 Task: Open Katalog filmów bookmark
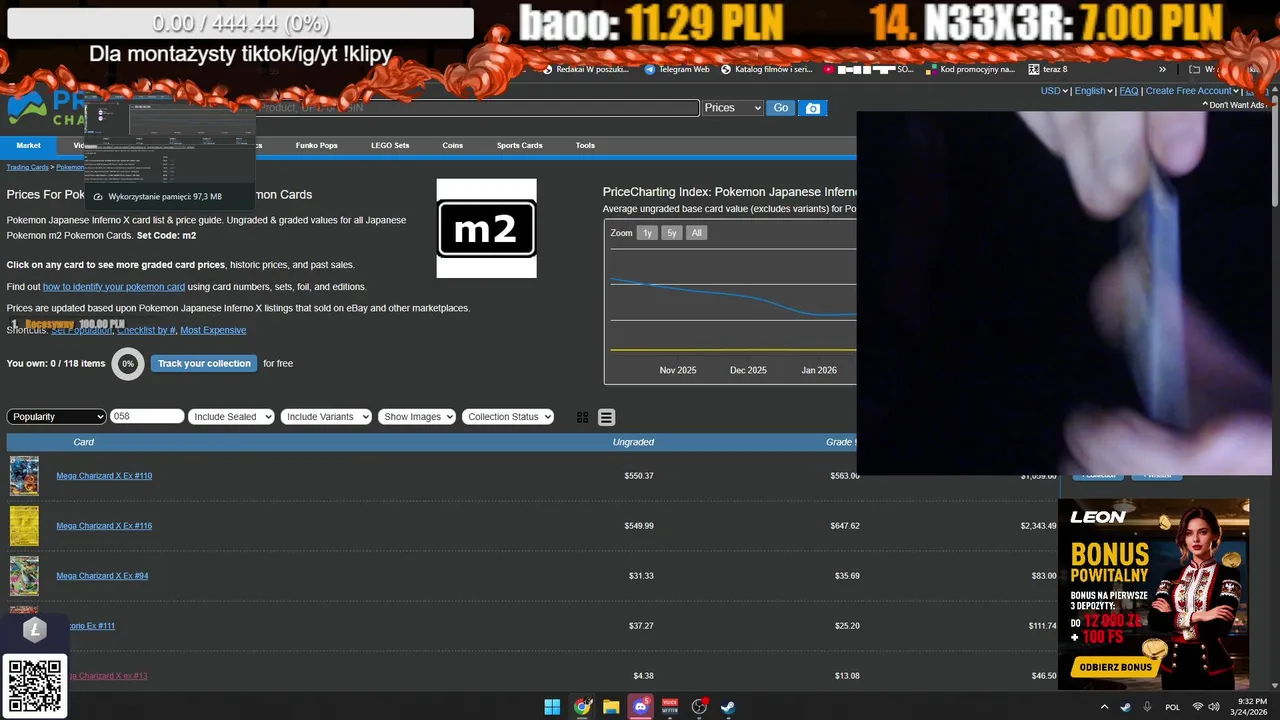(x=767, y=69)
